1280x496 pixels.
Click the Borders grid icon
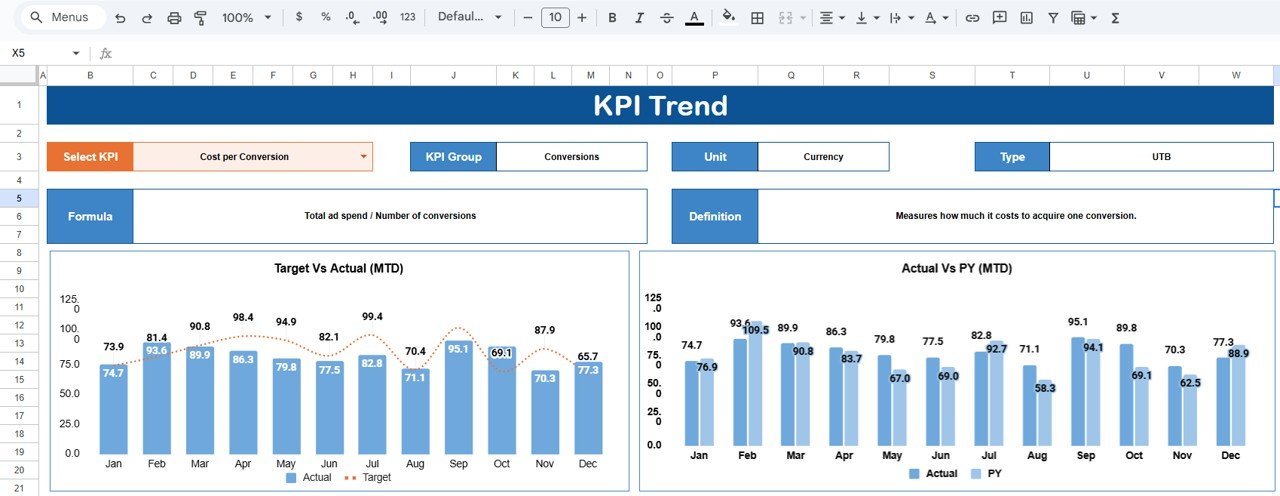tap(758, 18)
